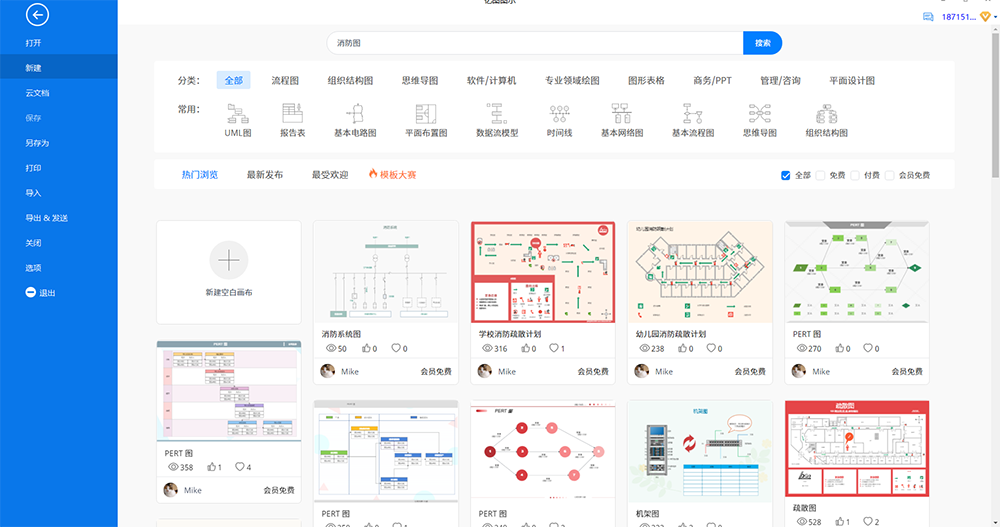Open the 机架图 template thumbnail

point(700,451)
